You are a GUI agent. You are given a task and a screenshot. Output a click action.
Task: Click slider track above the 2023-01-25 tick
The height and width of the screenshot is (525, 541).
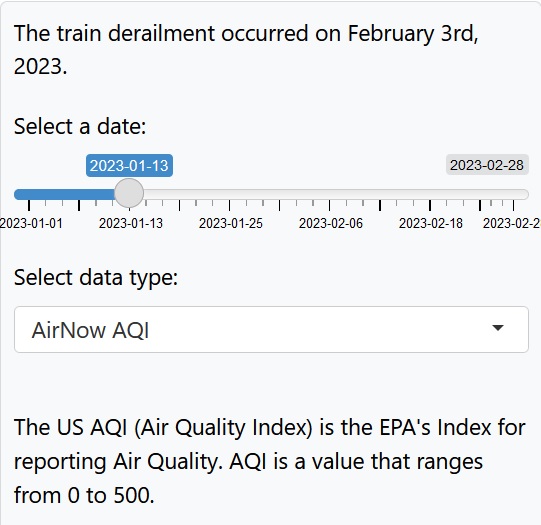point(229,194)
